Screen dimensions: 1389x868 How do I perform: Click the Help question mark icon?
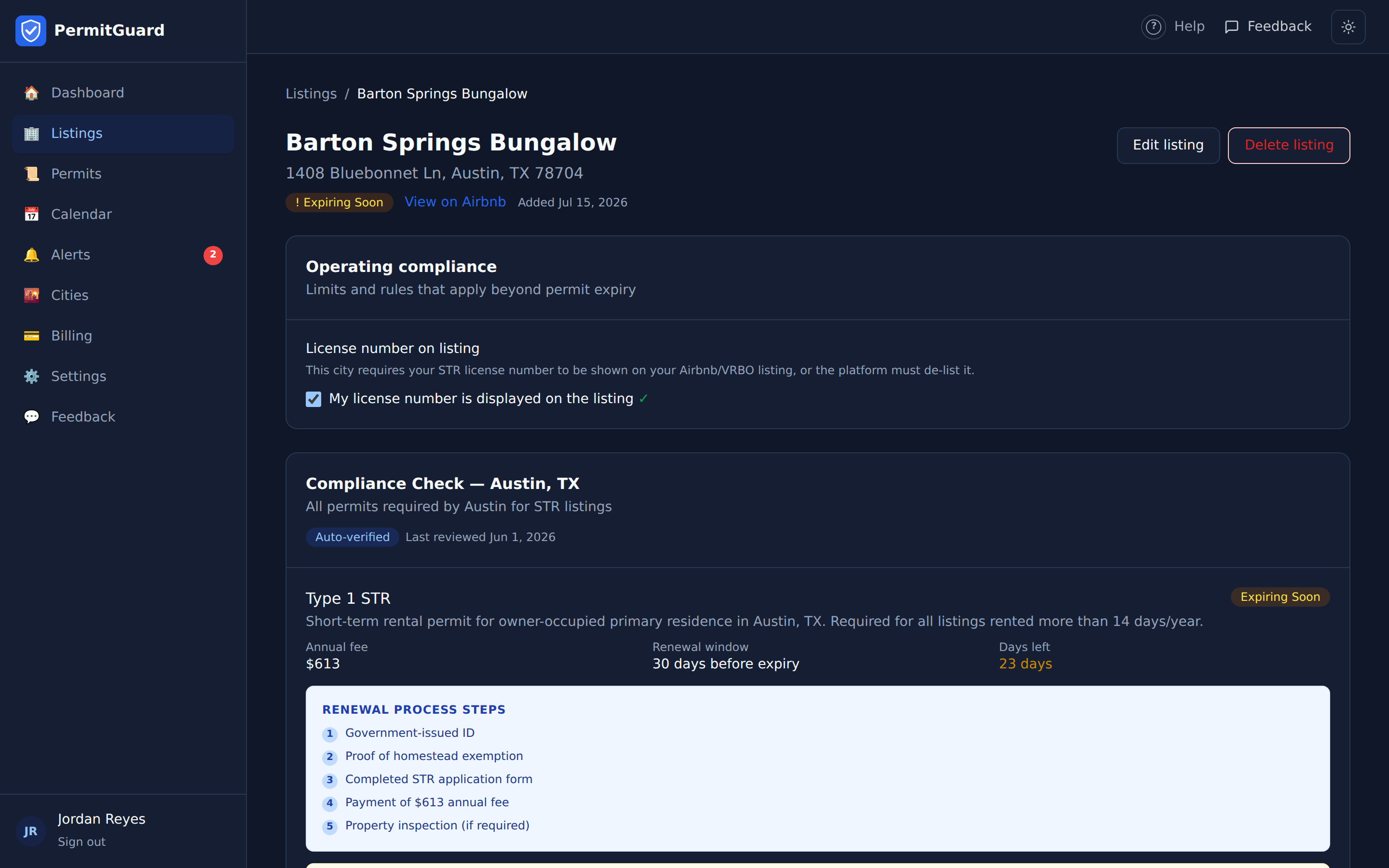pyautogui.click(x=1153, y=27)
